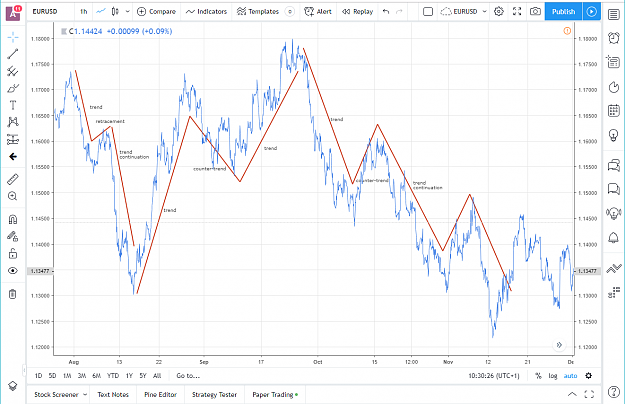Select the trend line drawing tool
The height and width of the screenshot is (404, 625).
coord(13,54)
